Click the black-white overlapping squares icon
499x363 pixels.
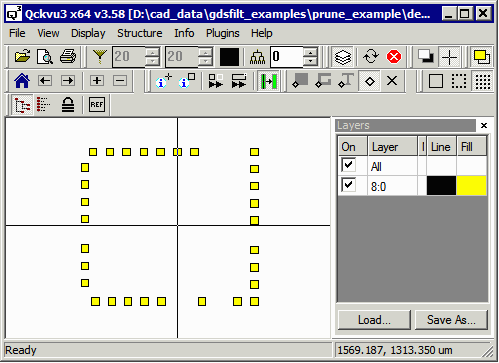[x=426, y=57]
